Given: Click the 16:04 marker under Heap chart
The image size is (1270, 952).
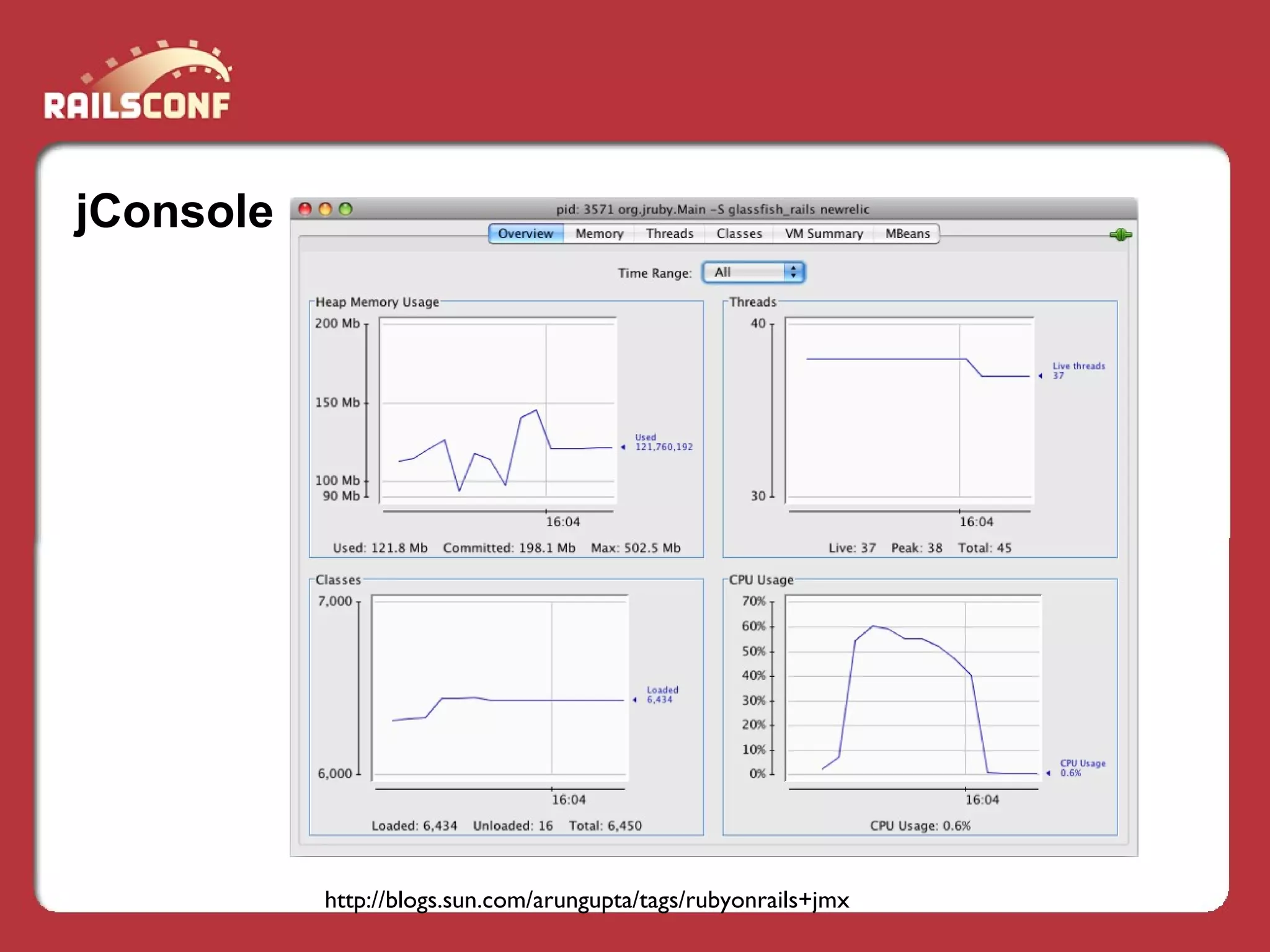Looking at the screenshot, I should point(563,522).
